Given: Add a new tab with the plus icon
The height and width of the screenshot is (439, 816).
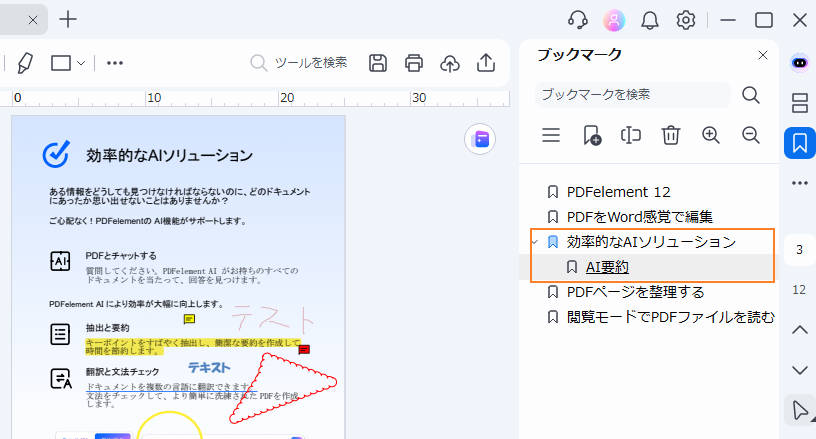Looking at the screenshot, I should point(68,20).
